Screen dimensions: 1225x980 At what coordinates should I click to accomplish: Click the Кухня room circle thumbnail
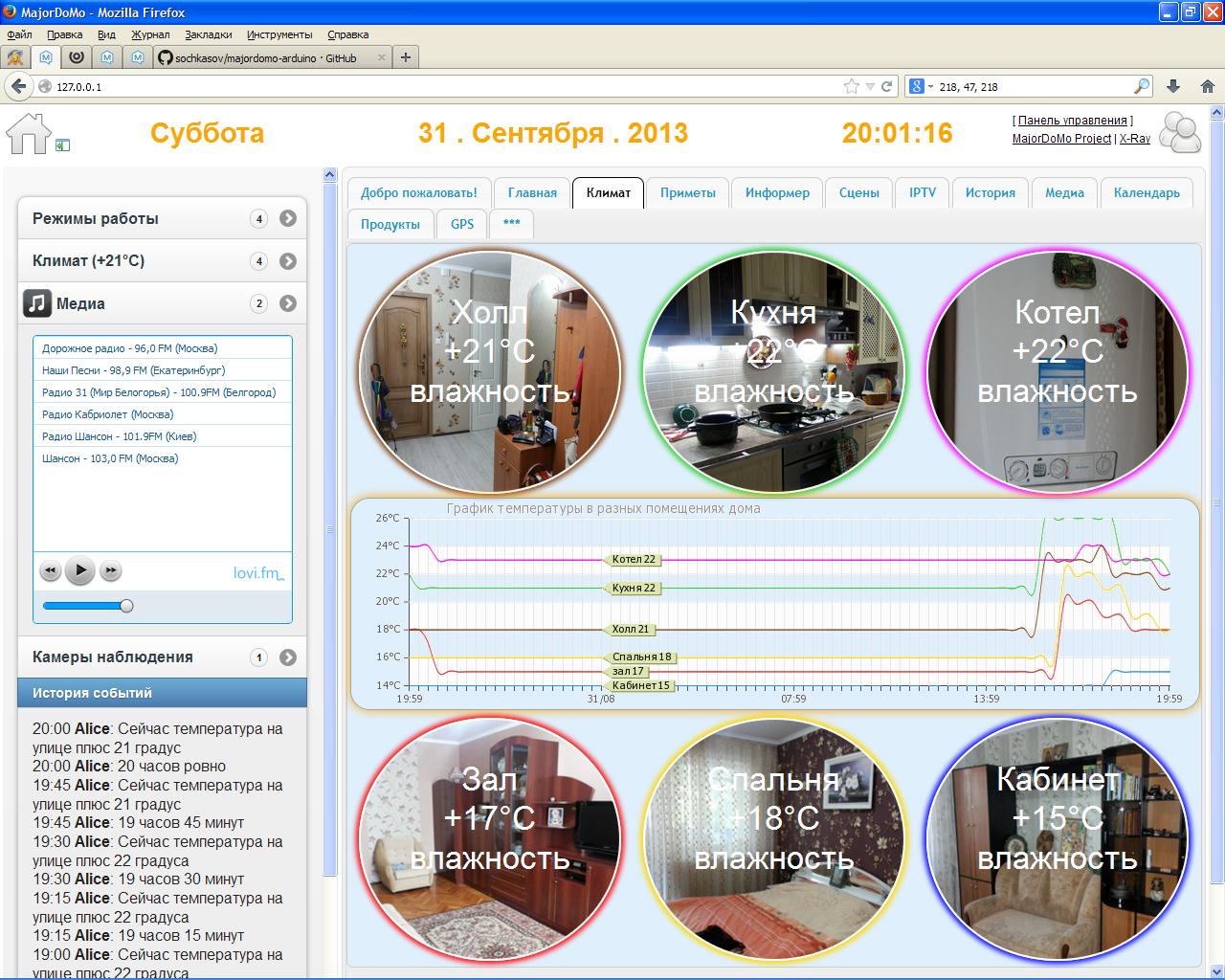[x=773, y=372]
